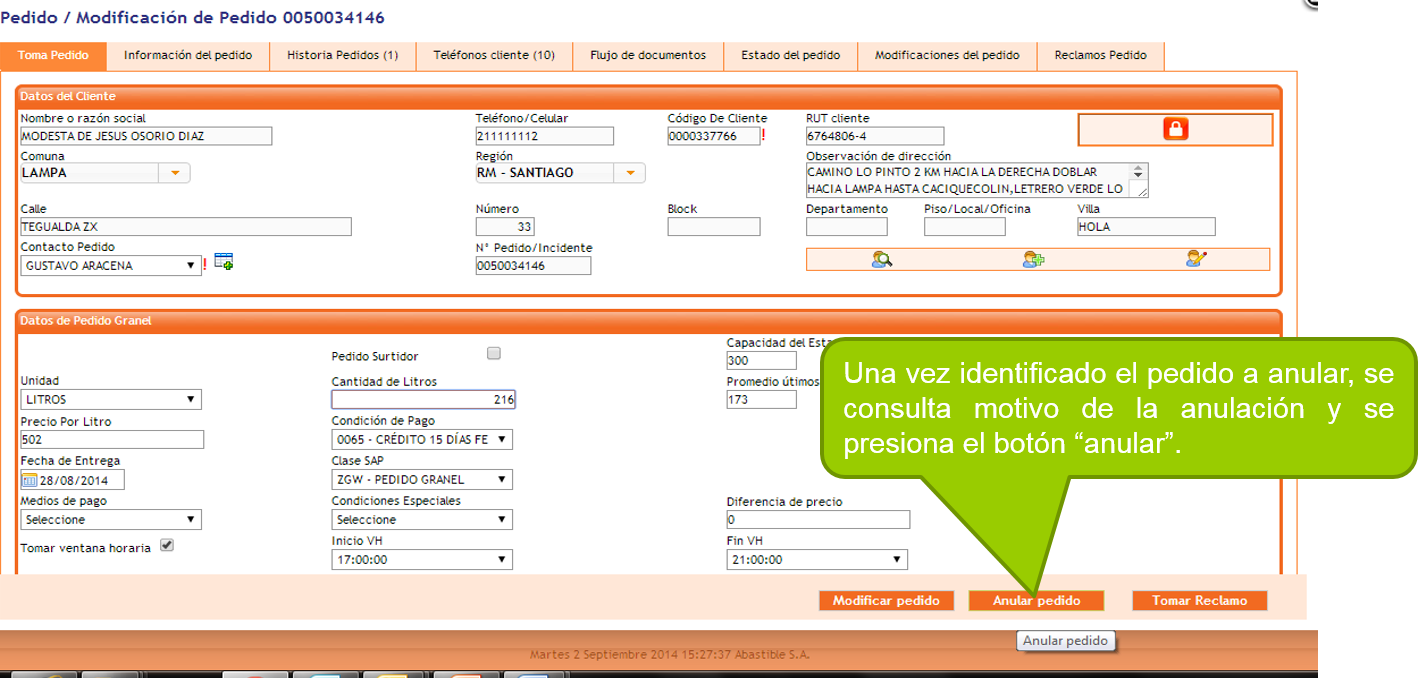Click the empty Departamento field
The image size is (1418, 678).
click(847, 227)
